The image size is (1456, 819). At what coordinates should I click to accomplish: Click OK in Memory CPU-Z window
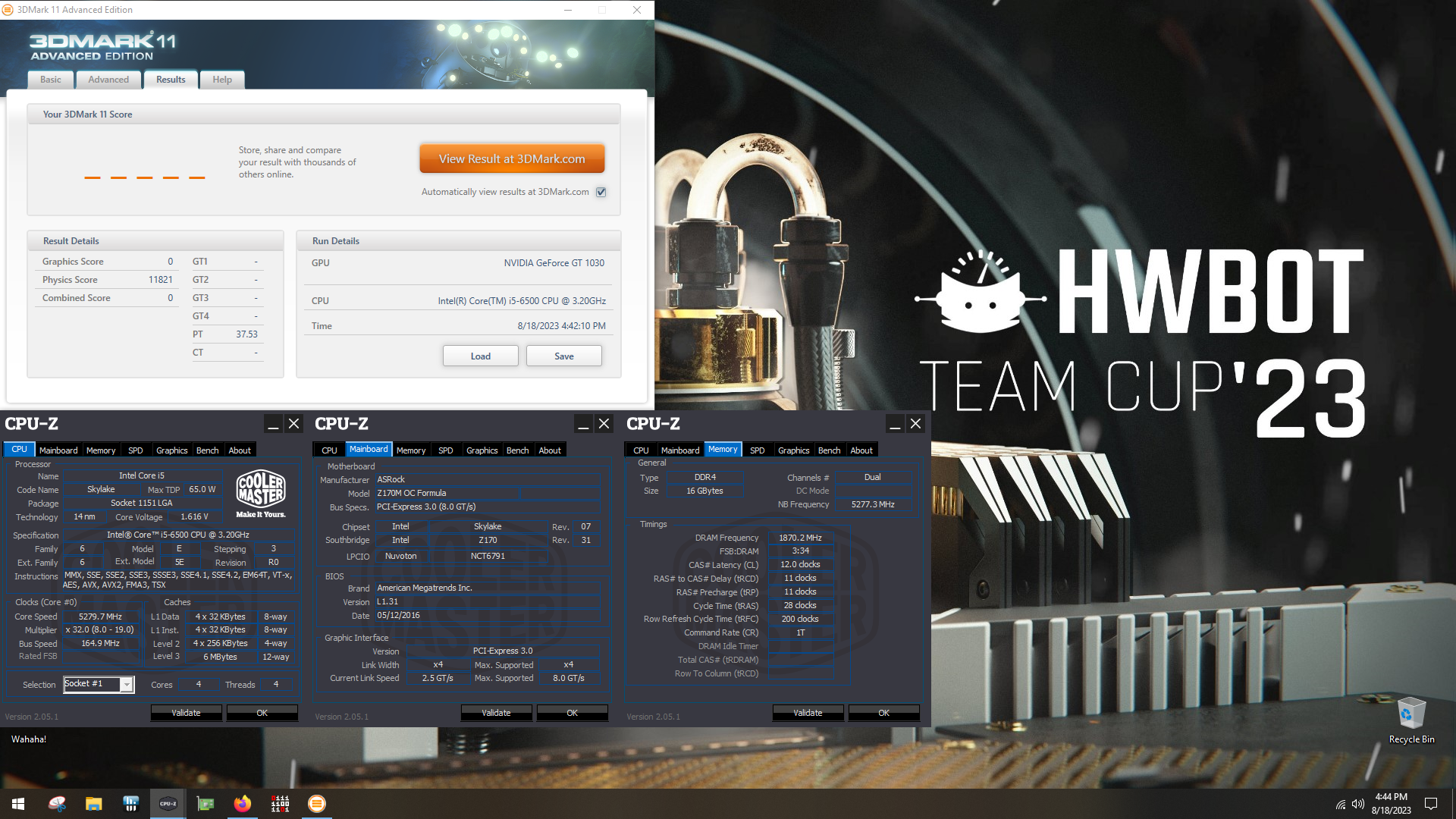click(883, 713)
